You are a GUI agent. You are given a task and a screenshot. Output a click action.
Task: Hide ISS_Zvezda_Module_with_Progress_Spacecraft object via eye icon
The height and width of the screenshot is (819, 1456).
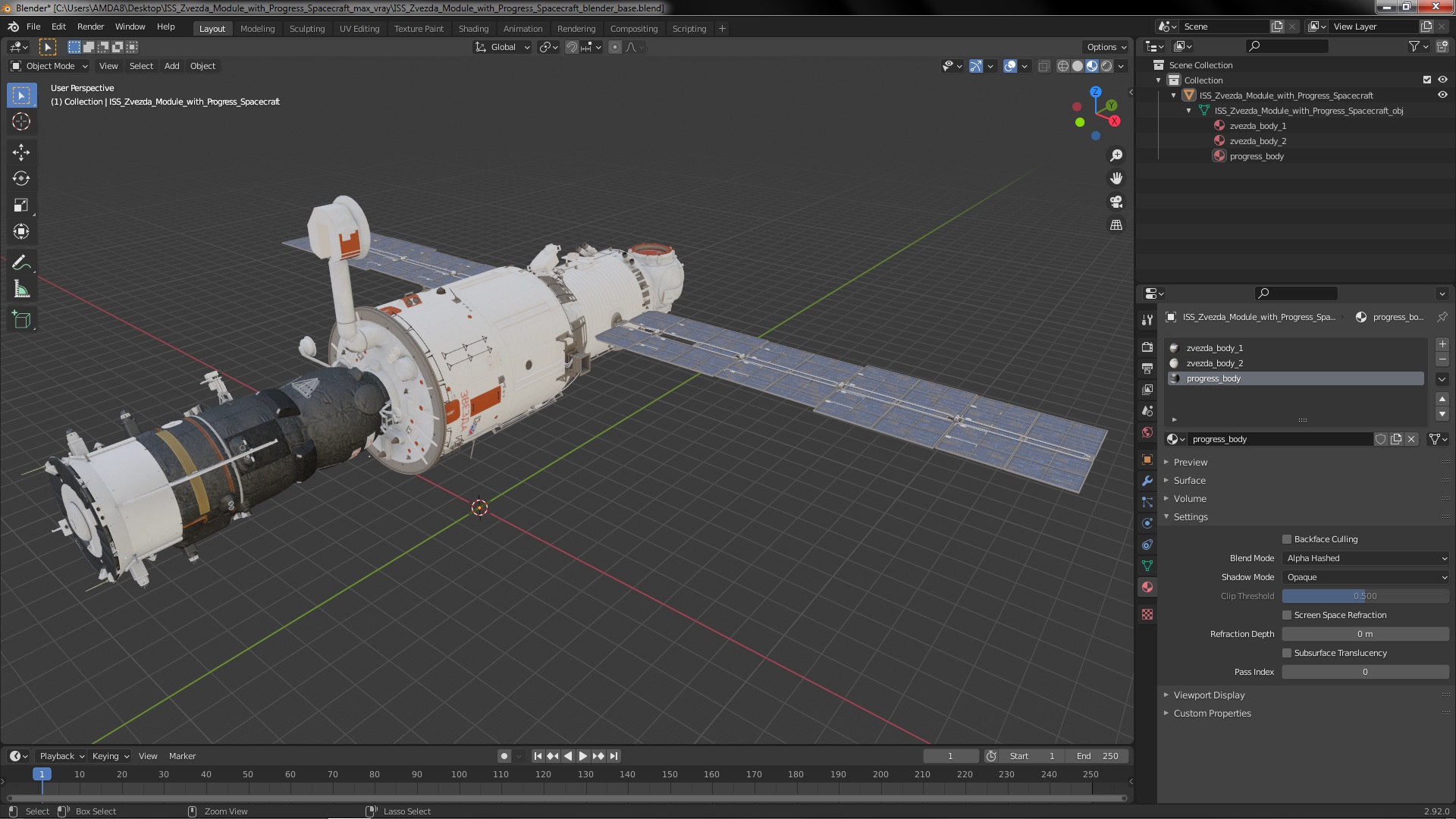click(x=1442, y=95)
